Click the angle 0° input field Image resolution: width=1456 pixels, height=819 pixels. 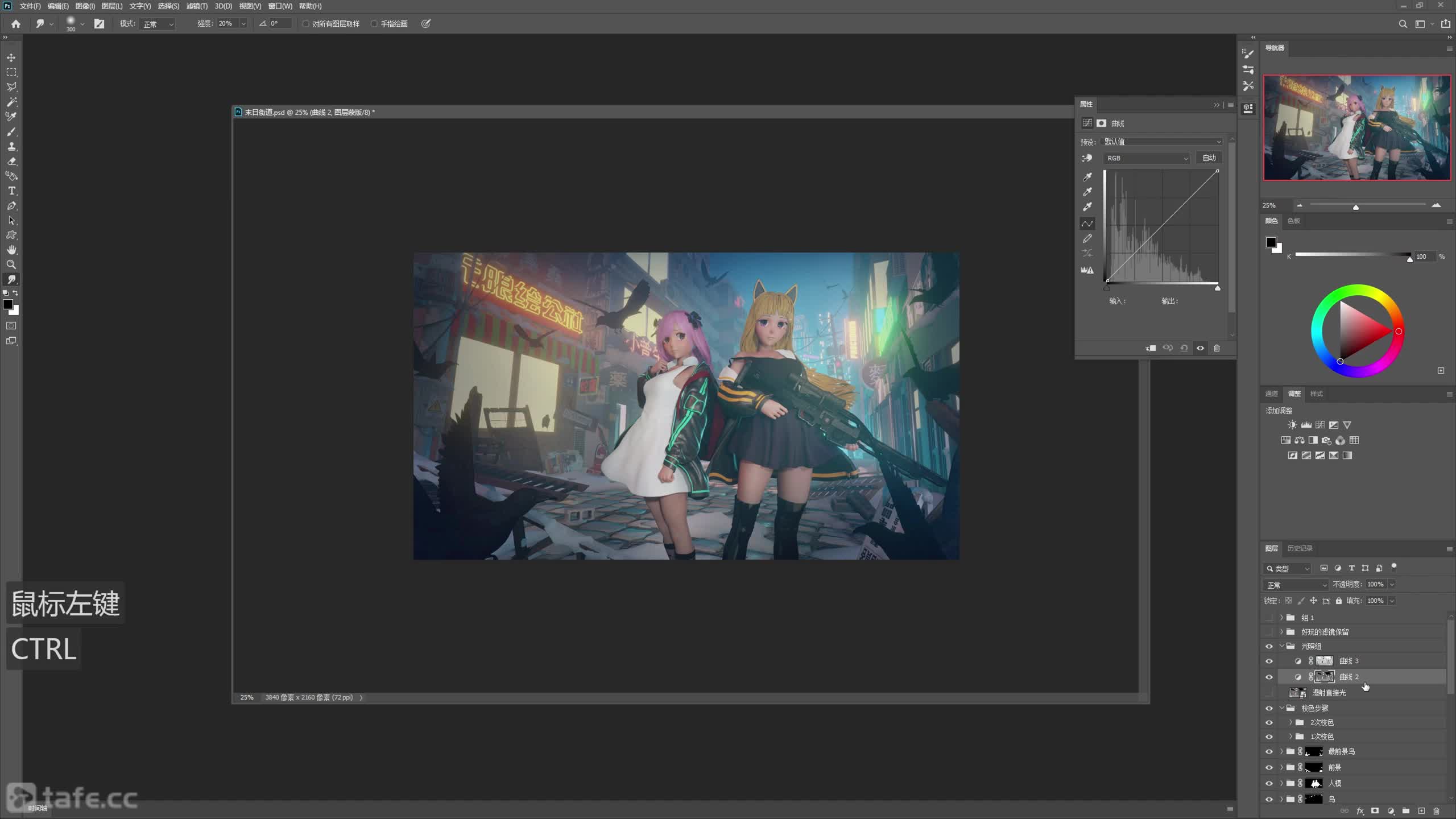point(280,24)
